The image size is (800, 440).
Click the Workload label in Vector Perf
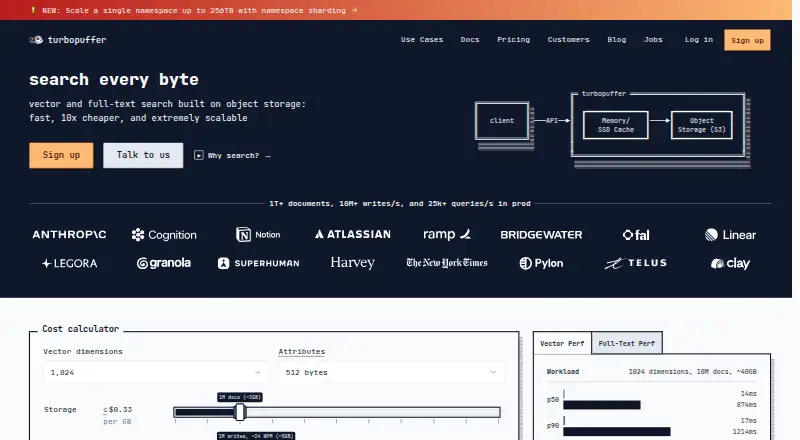[x=563, y=372]
